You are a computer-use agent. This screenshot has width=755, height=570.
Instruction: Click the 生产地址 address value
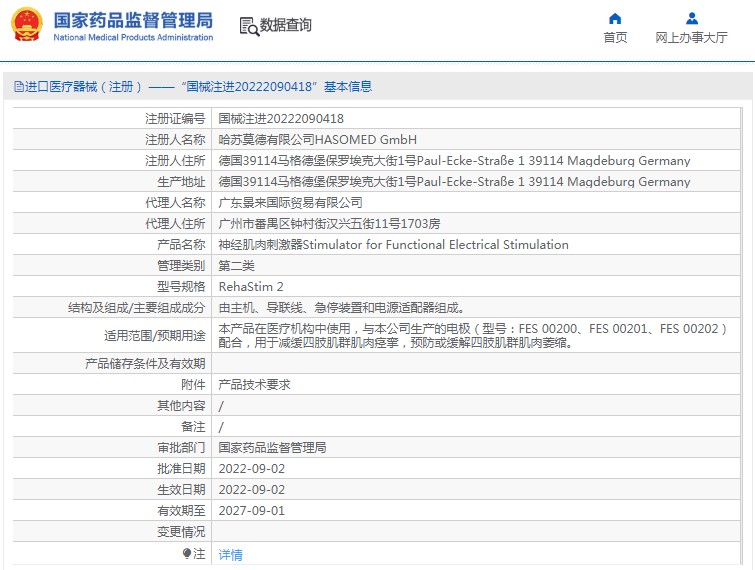pyautogui.click(x=454, y=181)
